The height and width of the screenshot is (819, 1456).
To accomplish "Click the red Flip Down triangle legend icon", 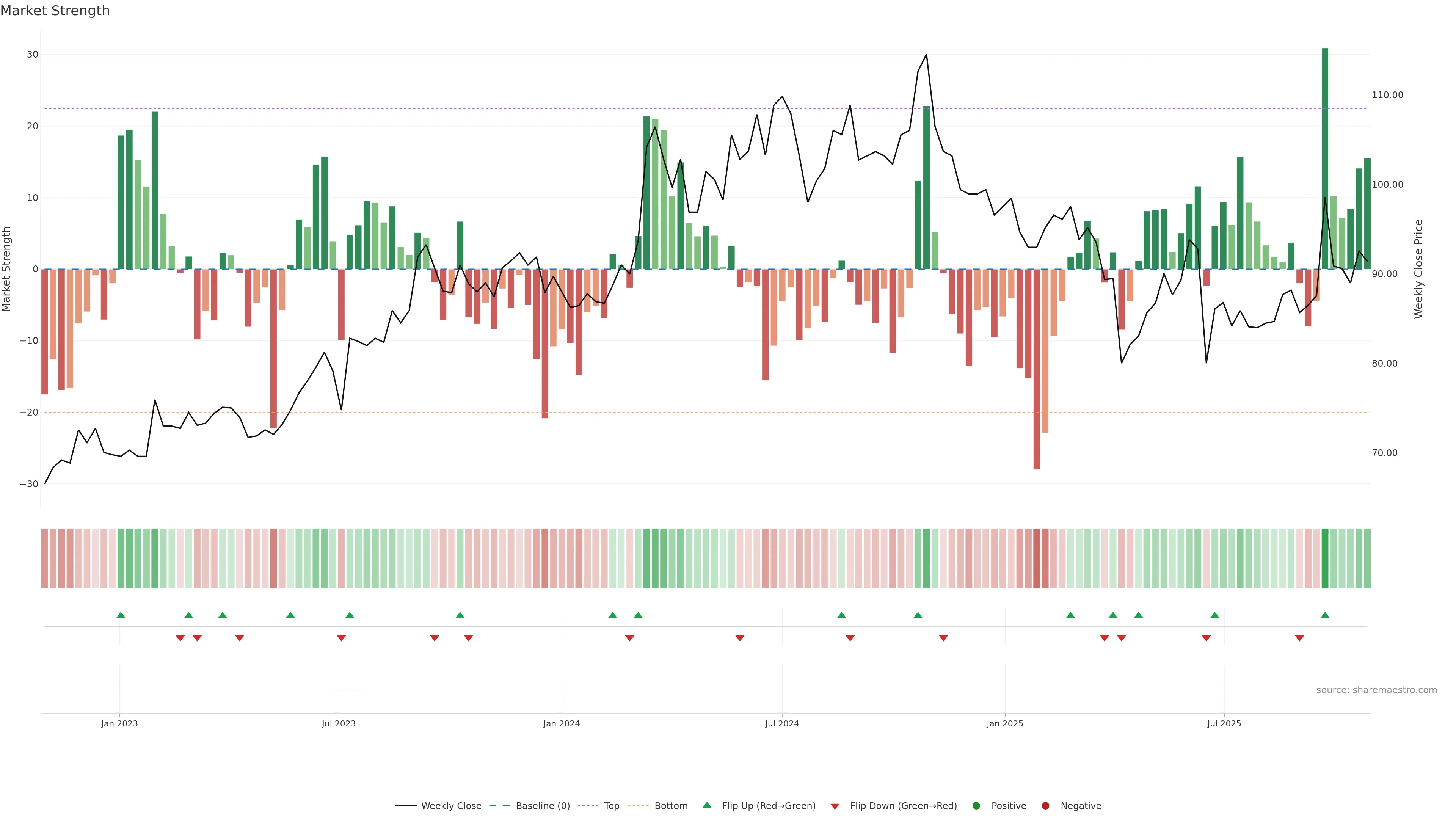I will click(x=835, y=806).
